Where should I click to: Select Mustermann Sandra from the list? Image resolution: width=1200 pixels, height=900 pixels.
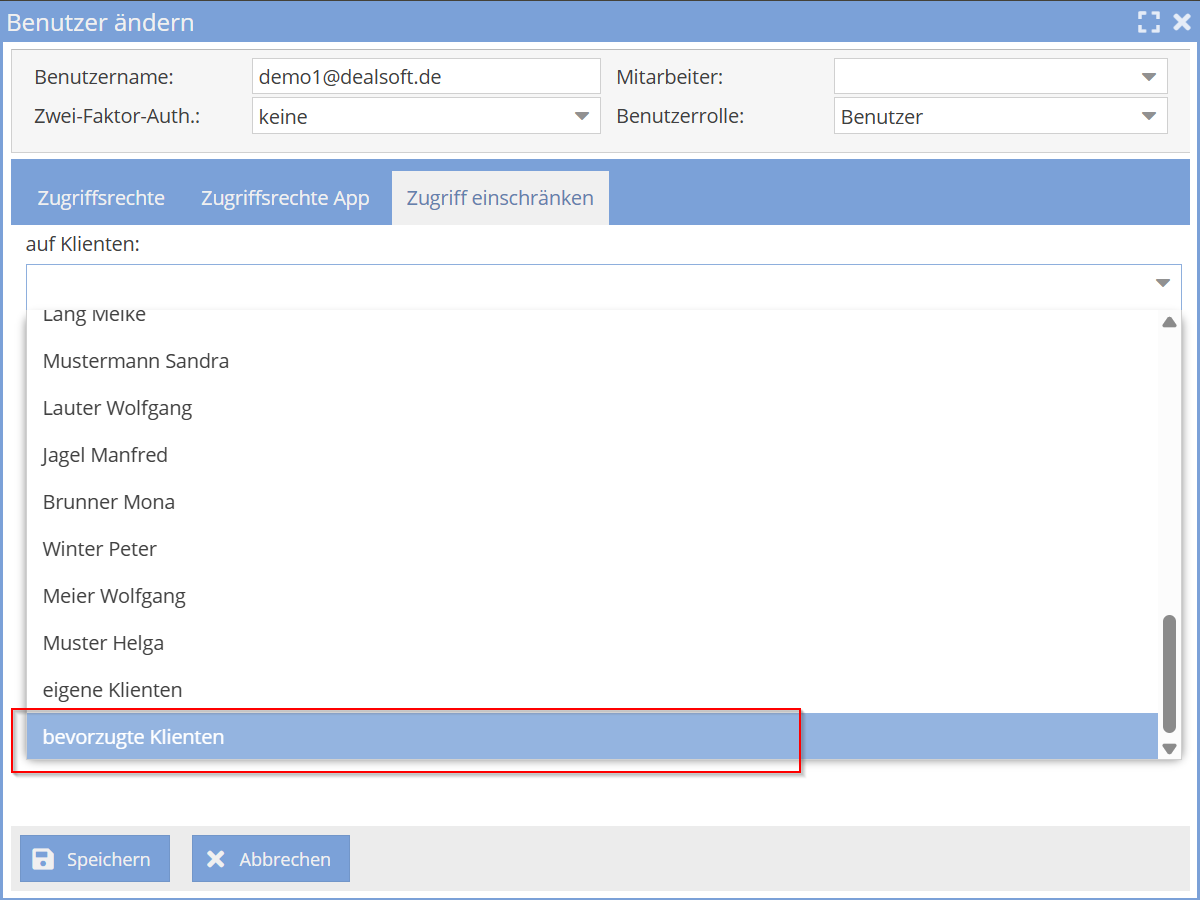[x=136, y=361]
